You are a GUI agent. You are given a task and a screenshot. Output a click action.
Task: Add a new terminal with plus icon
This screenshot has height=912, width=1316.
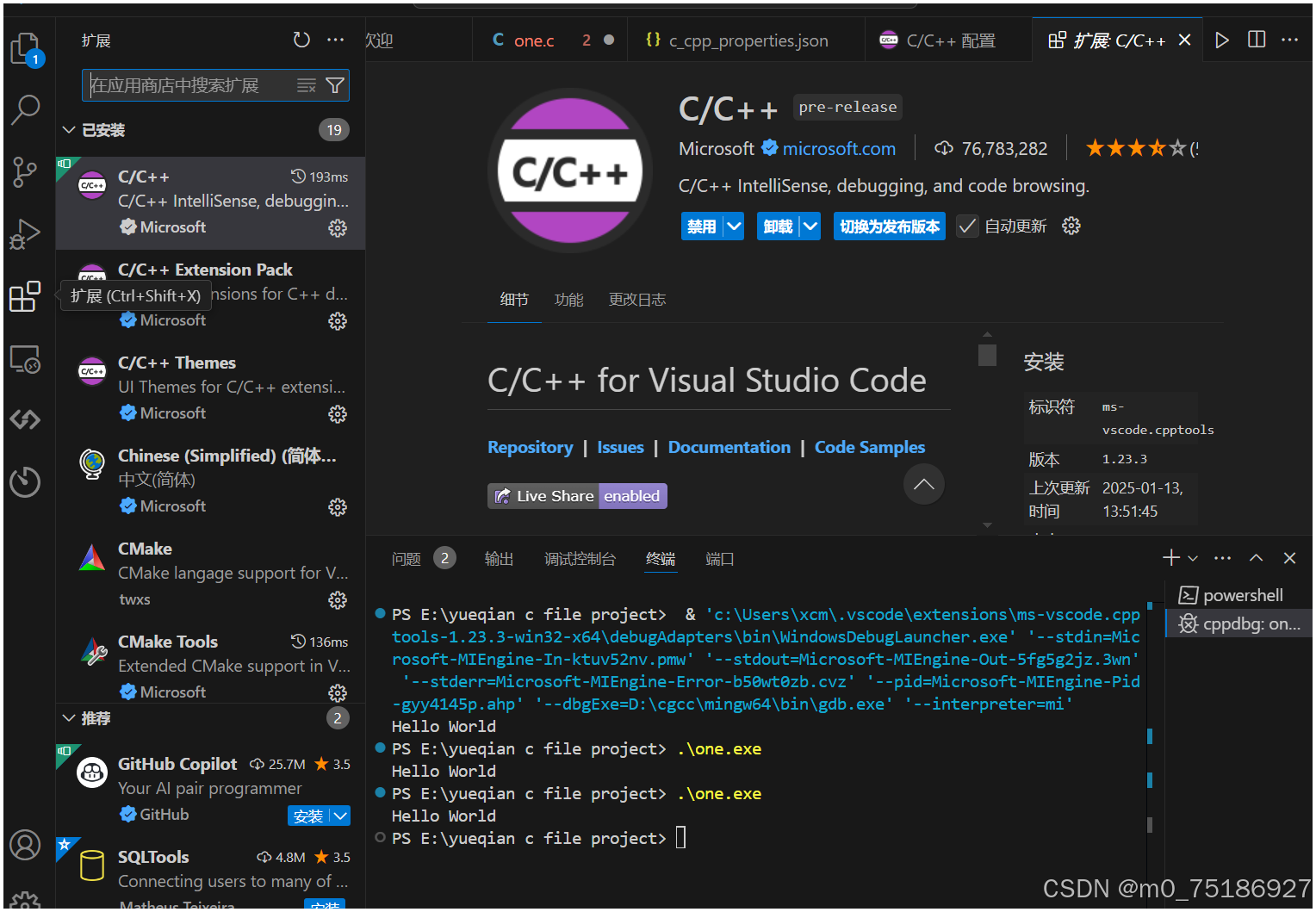point(1170,558)
